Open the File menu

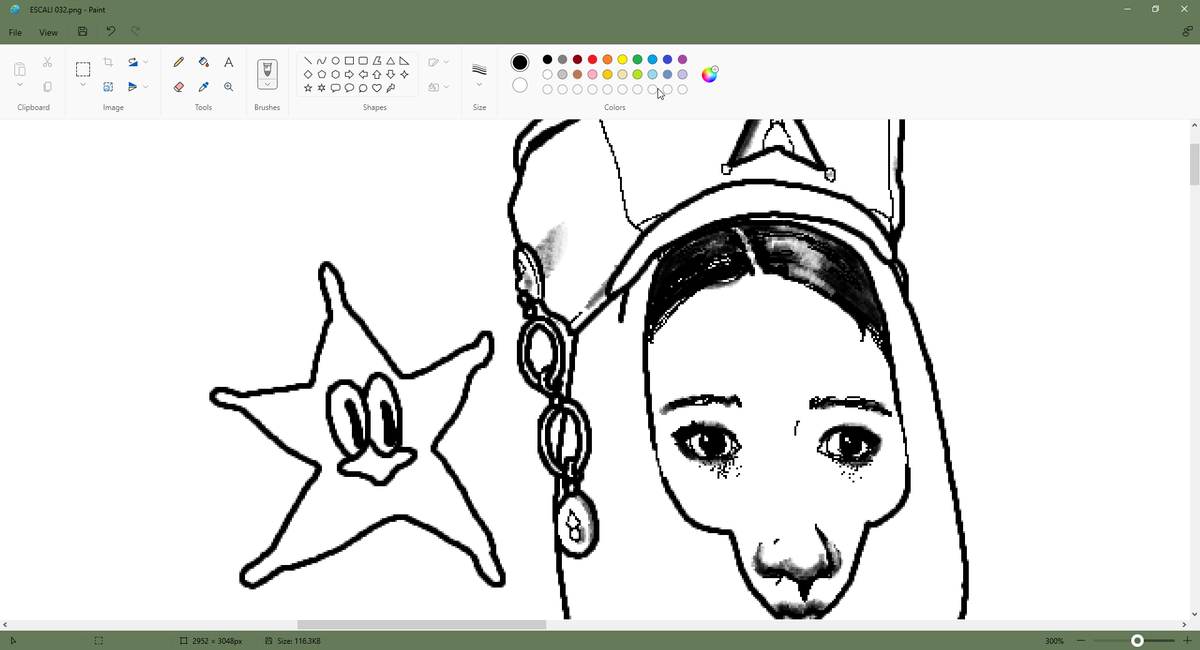click(15, 32)
